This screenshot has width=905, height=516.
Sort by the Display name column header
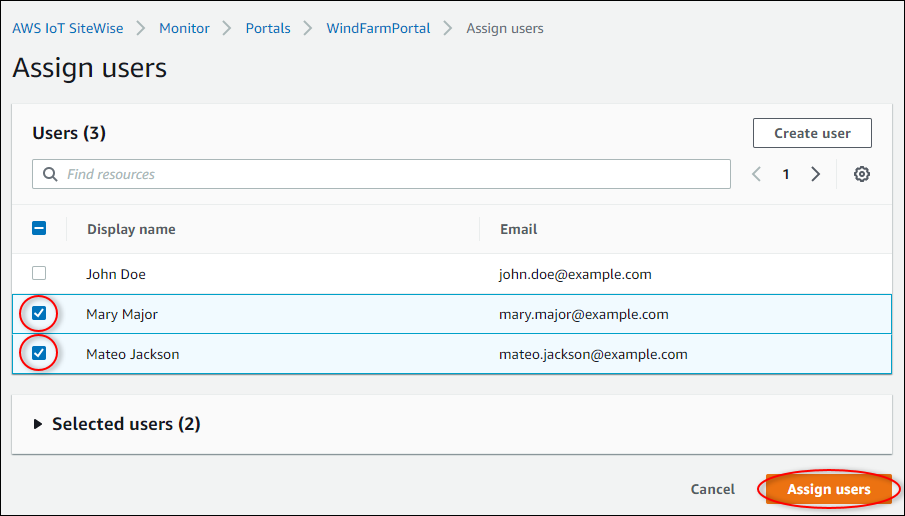pos(131,229)
